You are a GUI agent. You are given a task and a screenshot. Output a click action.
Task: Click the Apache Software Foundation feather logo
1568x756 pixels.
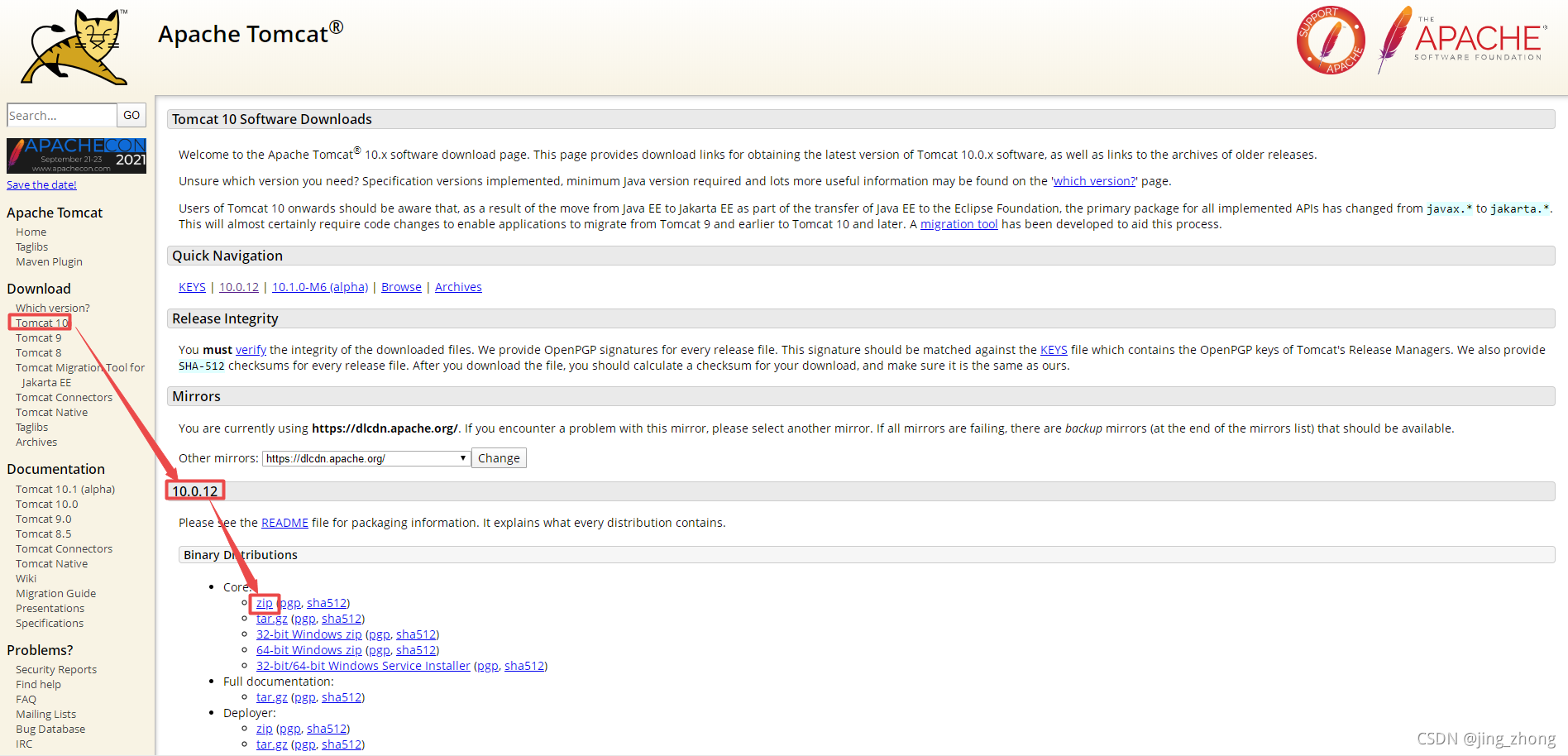(x=1461, y=40)
